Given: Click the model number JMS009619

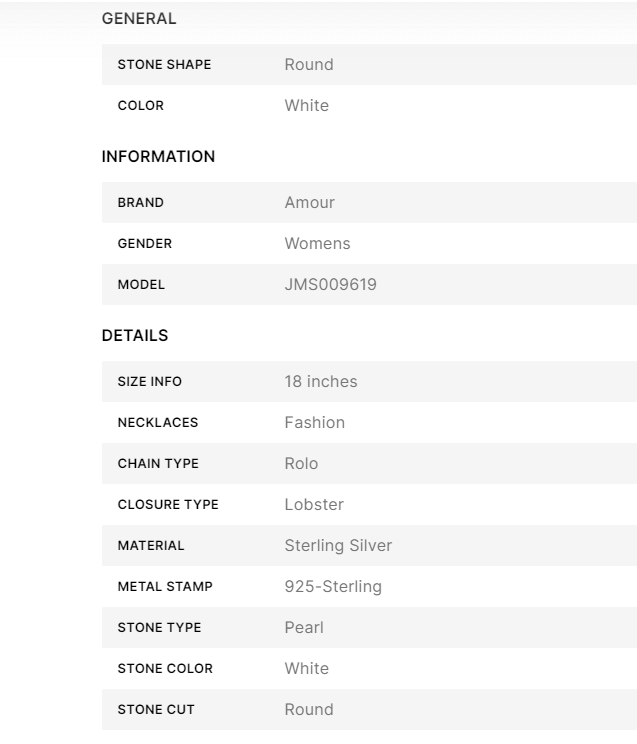Looking at the screenshot, I should pyautogui.click(x=330, y=285).
